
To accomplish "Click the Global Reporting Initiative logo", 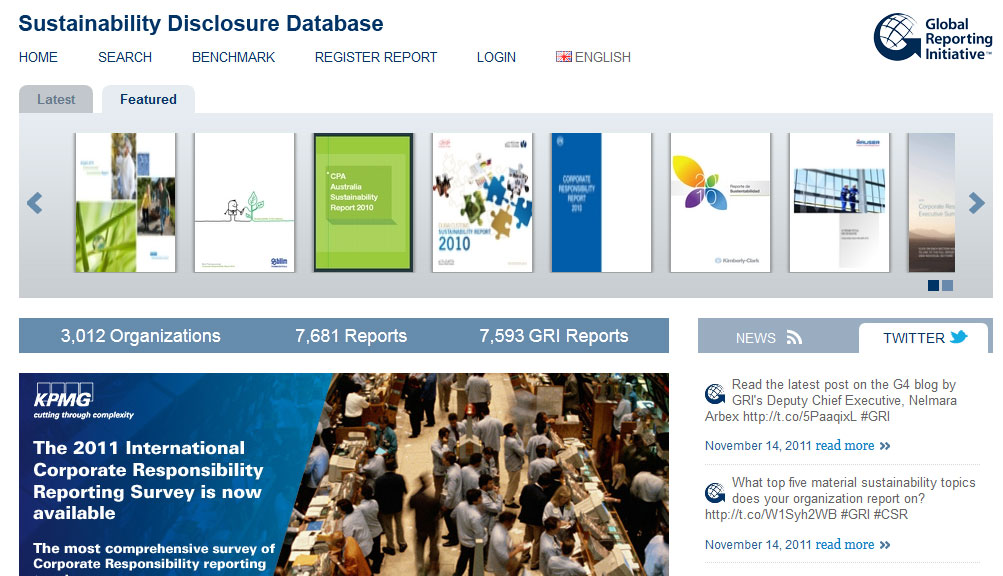I will tap(932, 38).
